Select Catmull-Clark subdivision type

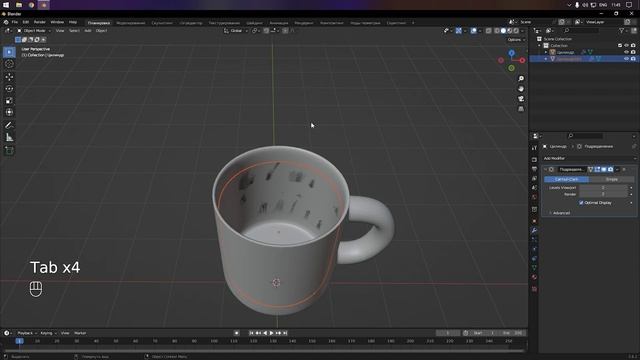click(567, 180)
